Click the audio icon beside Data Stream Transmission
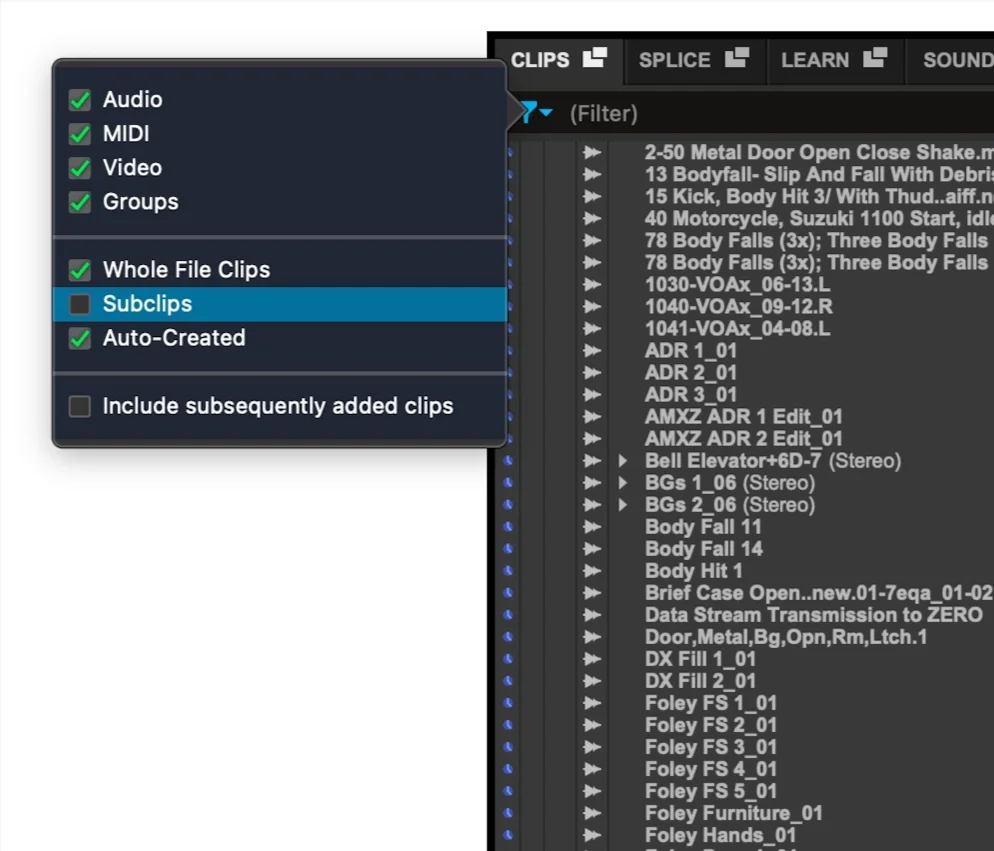994x851 pixels. (592, 615)
